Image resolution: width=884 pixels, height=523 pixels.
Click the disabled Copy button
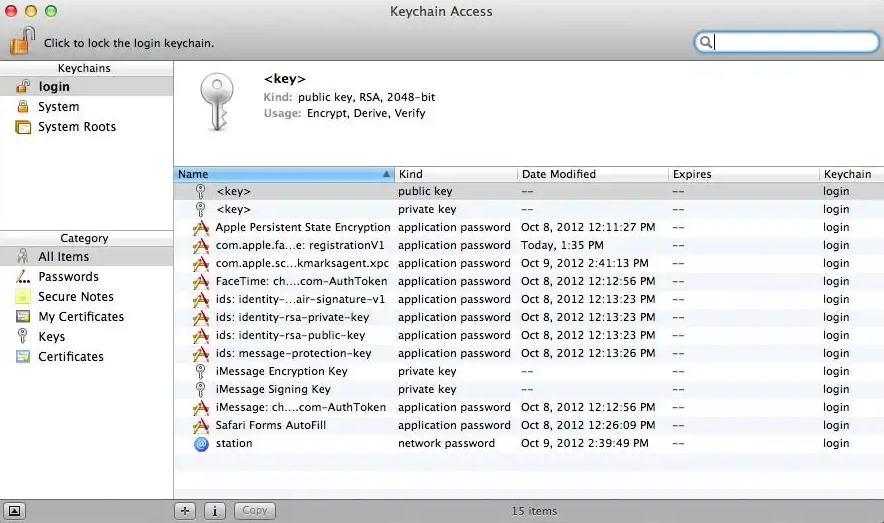(255, 511)
